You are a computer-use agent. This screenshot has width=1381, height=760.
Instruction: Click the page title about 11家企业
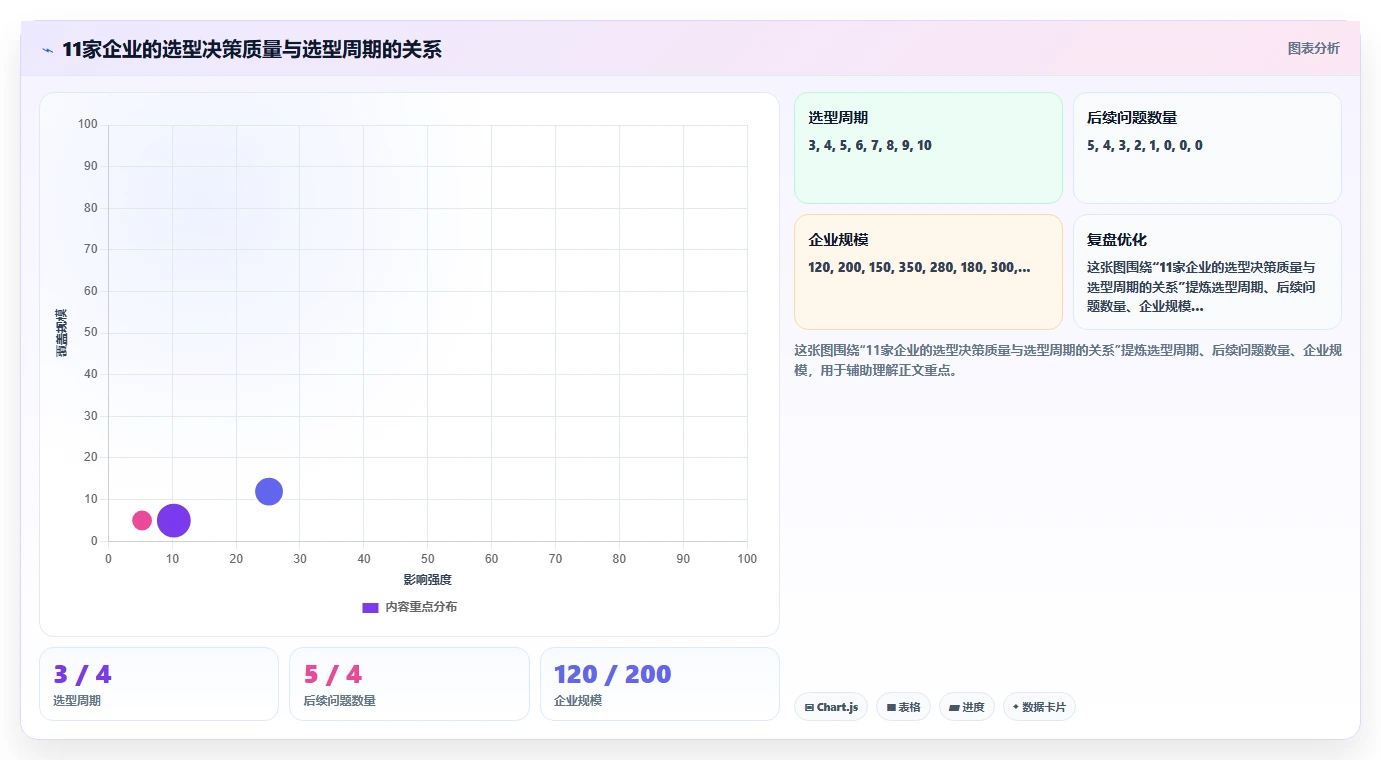(x=252, y=49)
